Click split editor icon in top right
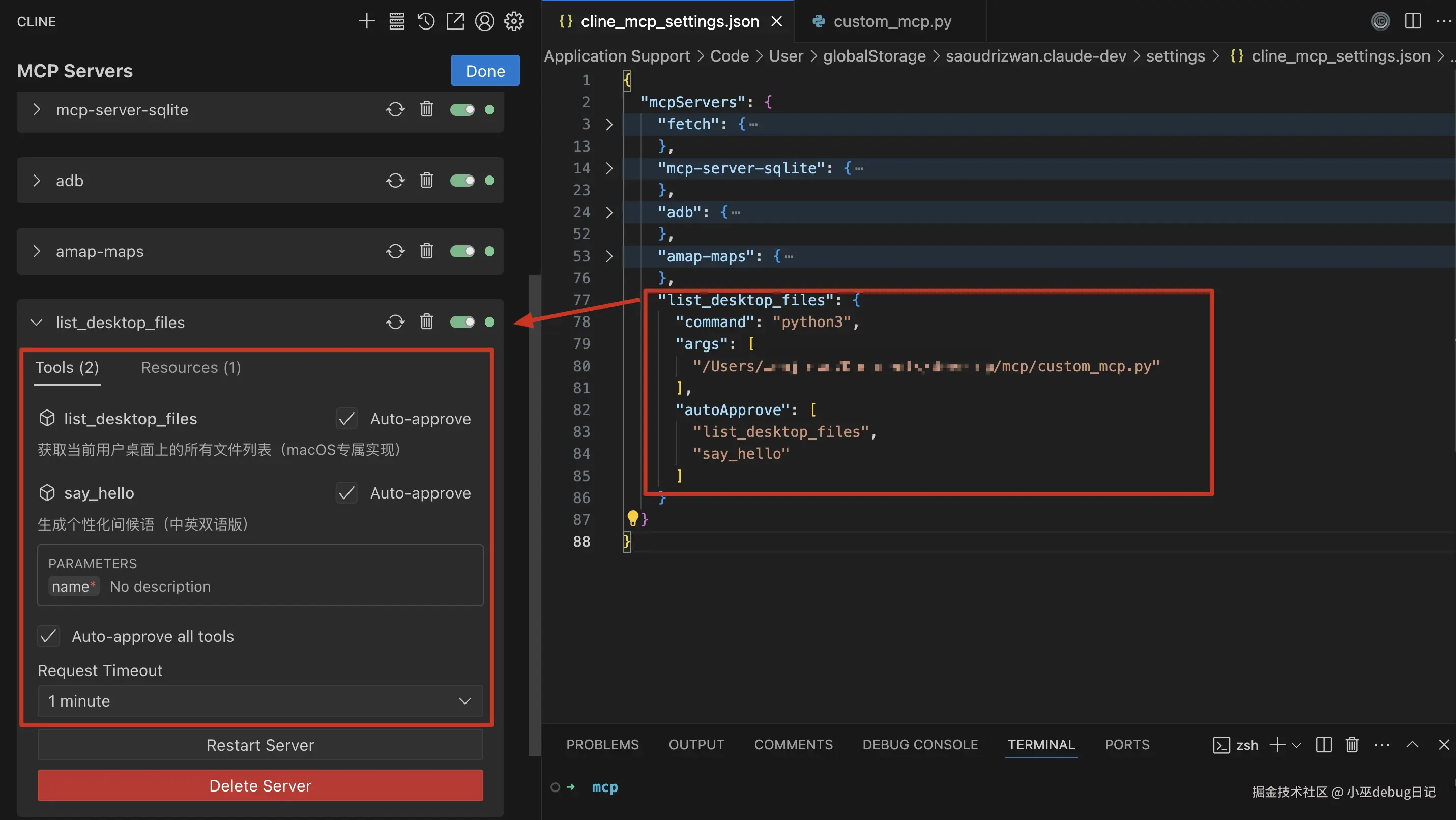 (x=1412, y=21)
